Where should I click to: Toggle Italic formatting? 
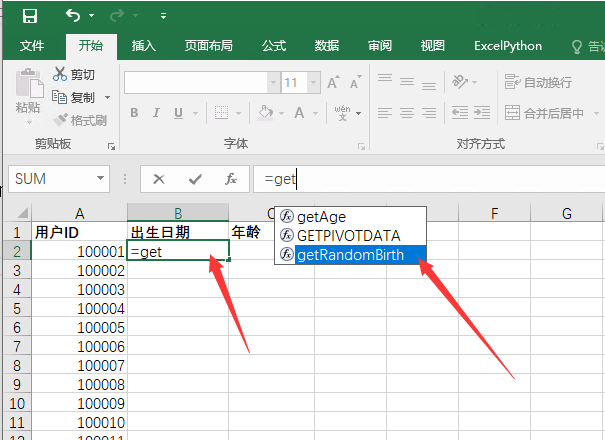pos(156,113)
